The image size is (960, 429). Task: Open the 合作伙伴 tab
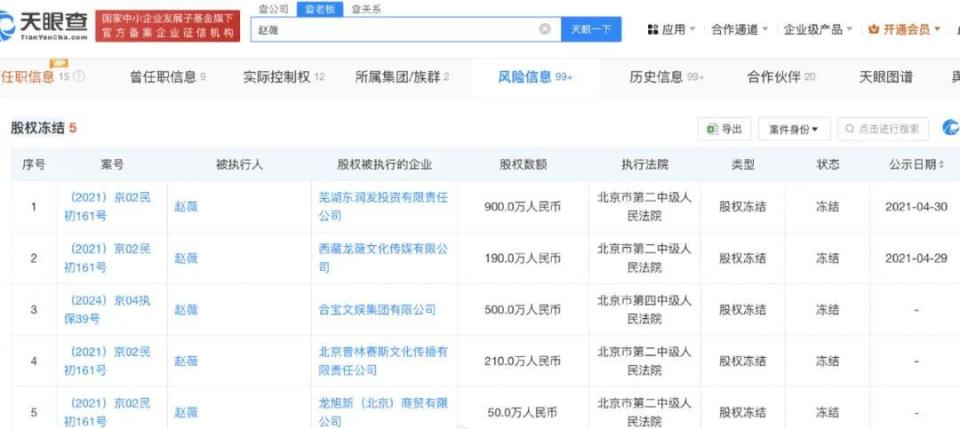point(781,77)
